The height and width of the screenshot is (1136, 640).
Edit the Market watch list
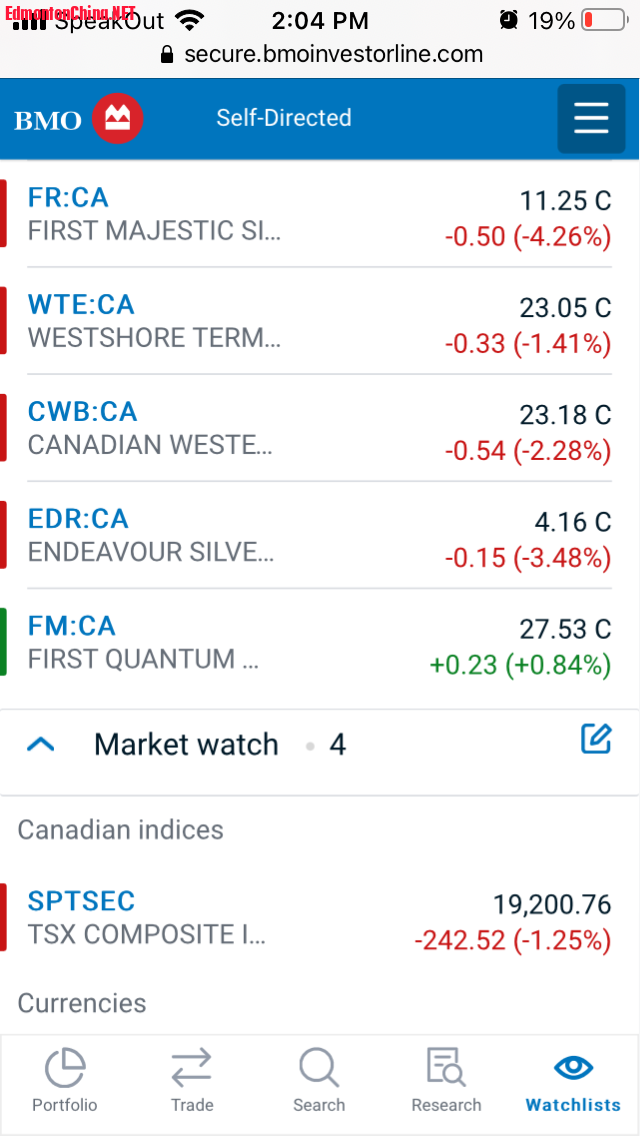click(596, 739)
